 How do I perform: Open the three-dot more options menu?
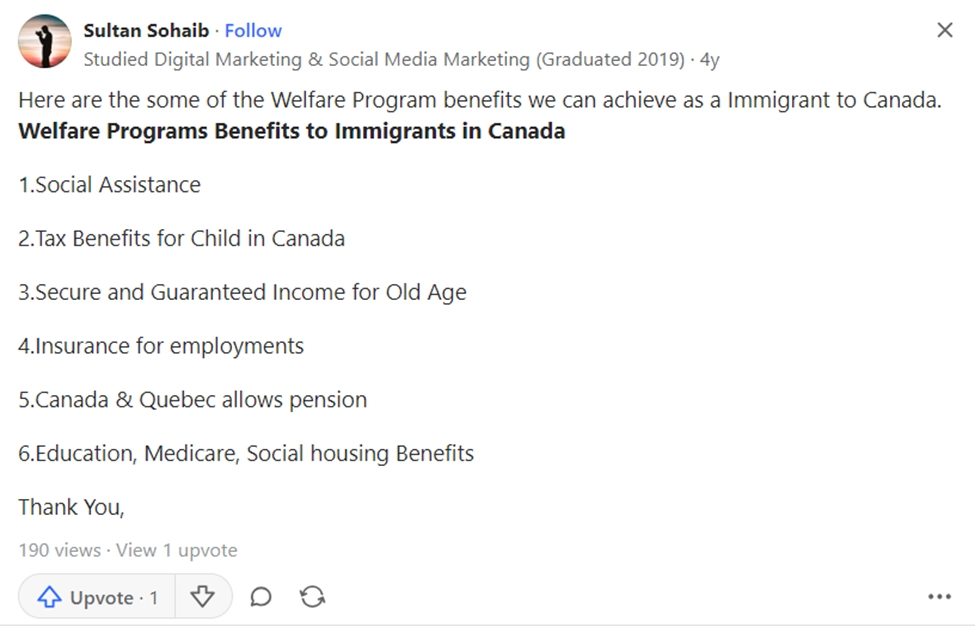click(940, 597)
